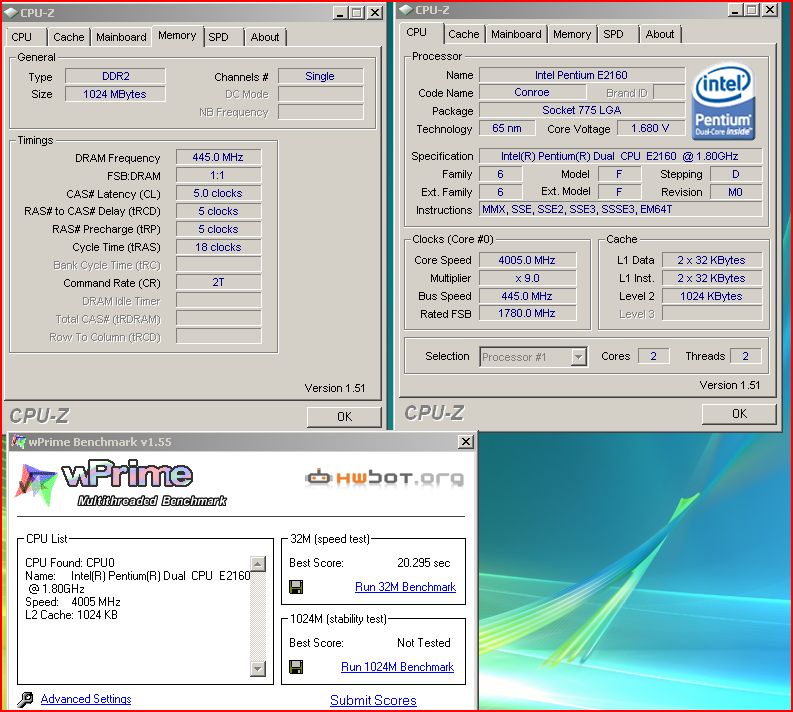
Task: Click the save icon under 1024M stability test
Action: point(296,666)
